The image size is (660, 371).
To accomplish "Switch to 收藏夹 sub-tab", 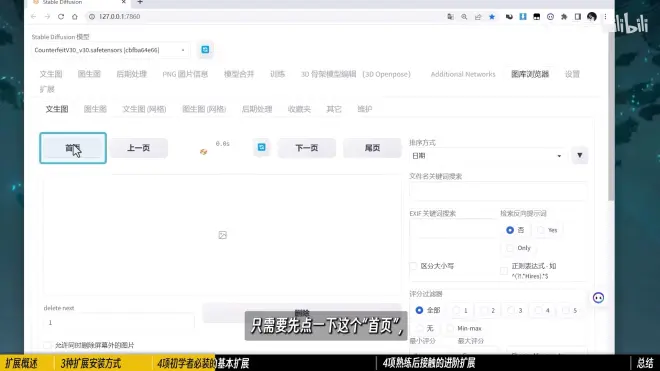I will click(299, 109).
